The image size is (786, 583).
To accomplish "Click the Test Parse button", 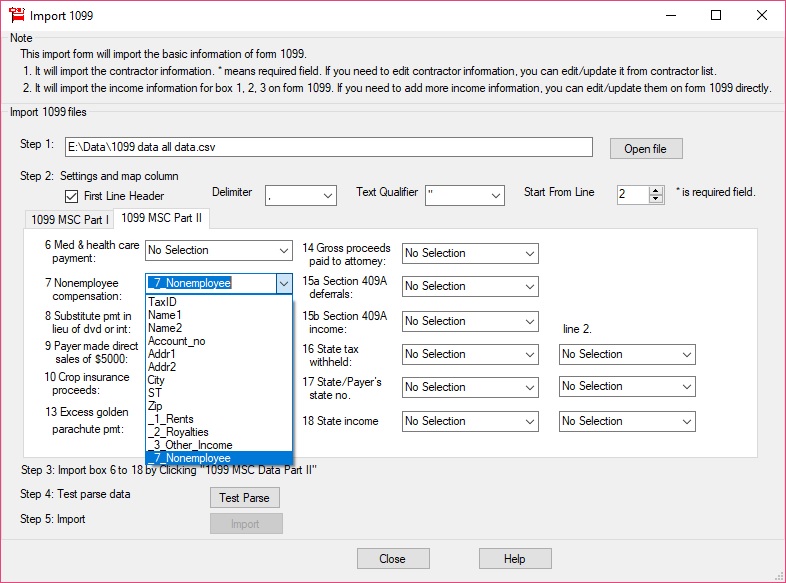I will click(x=244, y=497).
